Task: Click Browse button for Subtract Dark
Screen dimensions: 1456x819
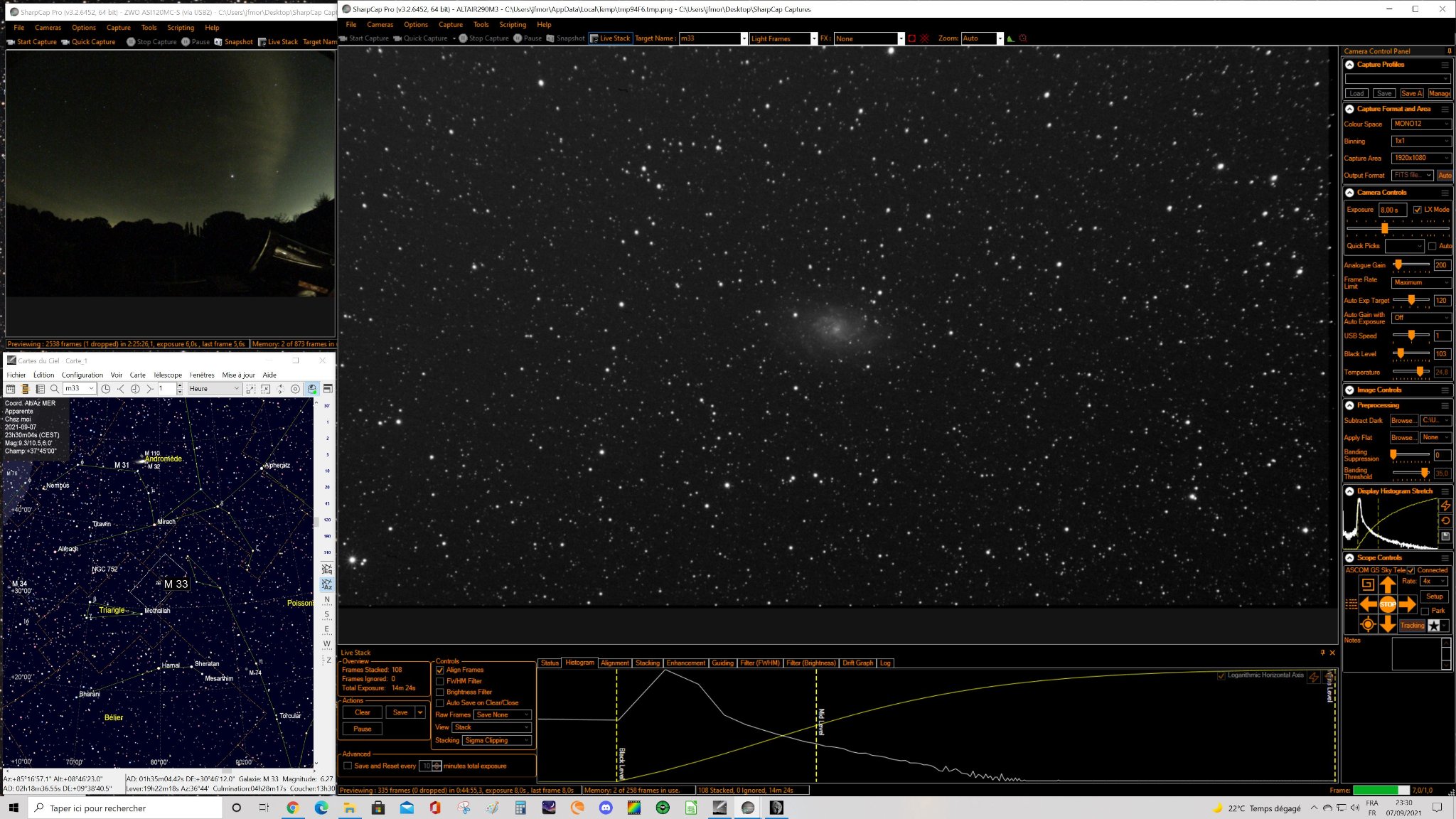Action: click(x=1403, y=421)
